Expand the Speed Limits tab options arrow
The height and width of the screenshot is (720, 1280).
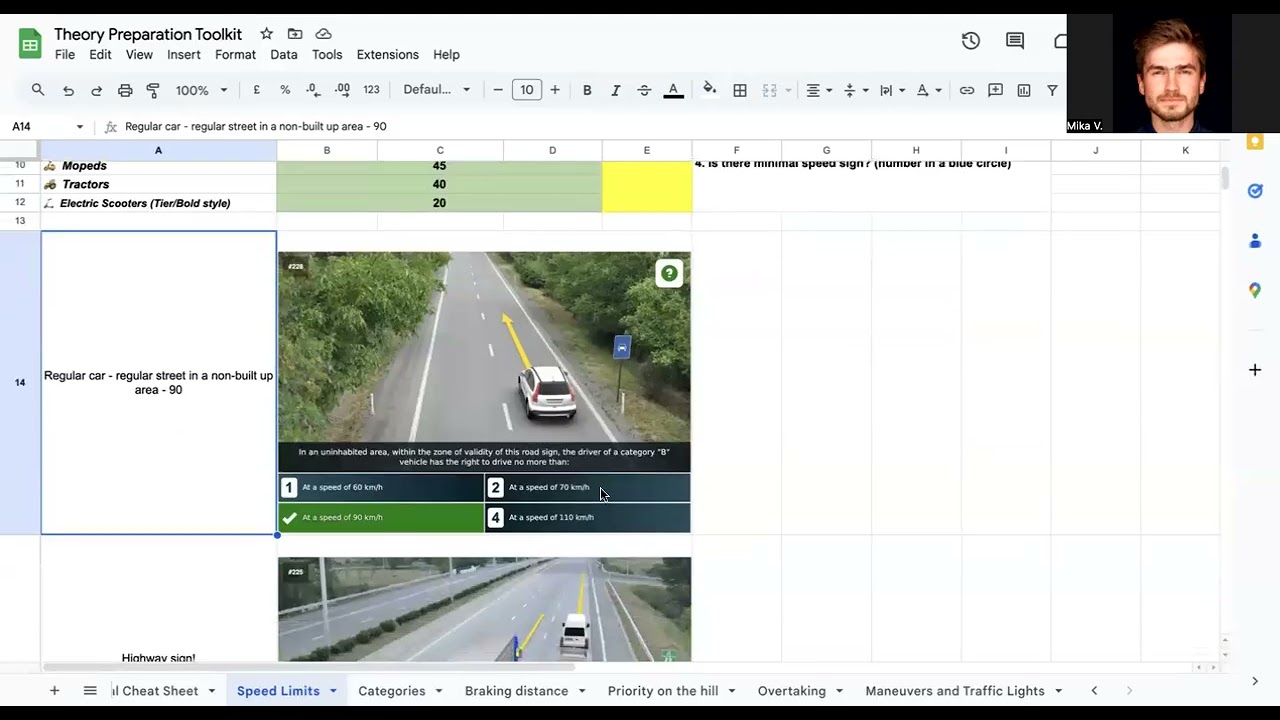[x=333, y=691]
